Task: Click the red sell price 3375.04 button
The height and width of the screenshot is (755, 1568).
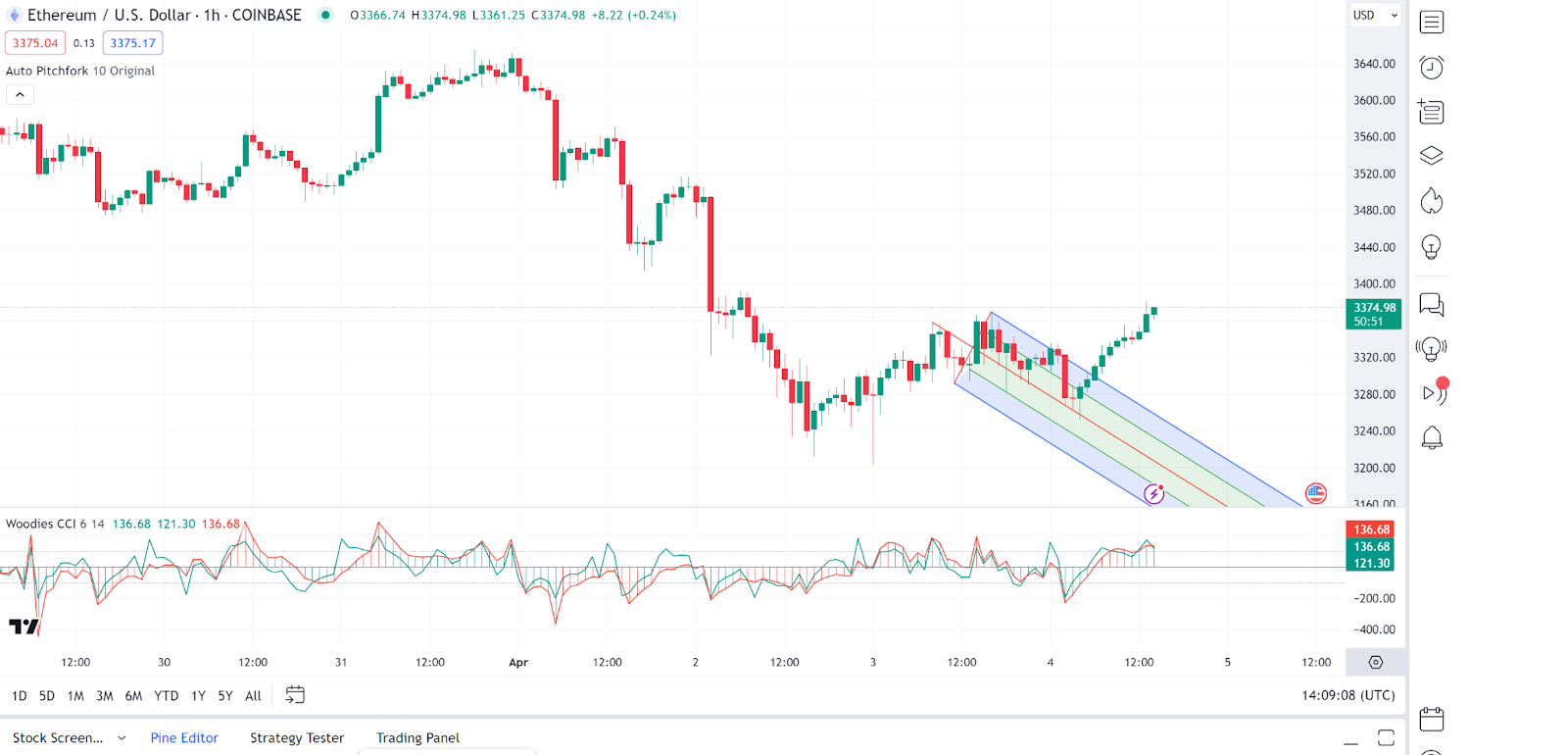Action: (x=35, y=43)
